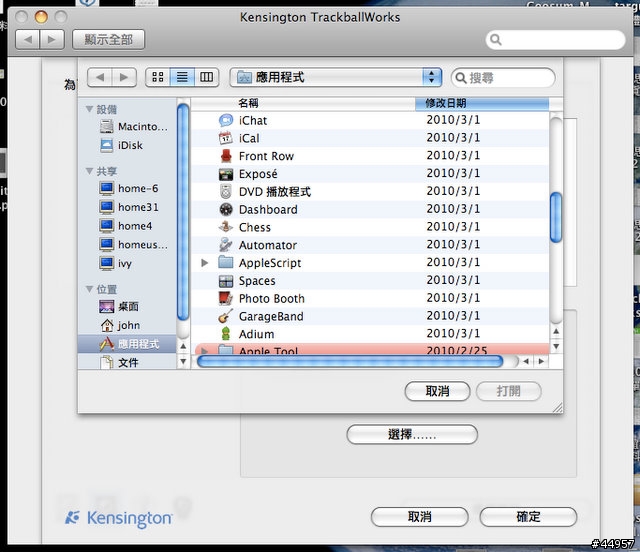This screenshot has height=552, width=640.
Task: Open the 應用程式 location popup menu
Action: 336,77
